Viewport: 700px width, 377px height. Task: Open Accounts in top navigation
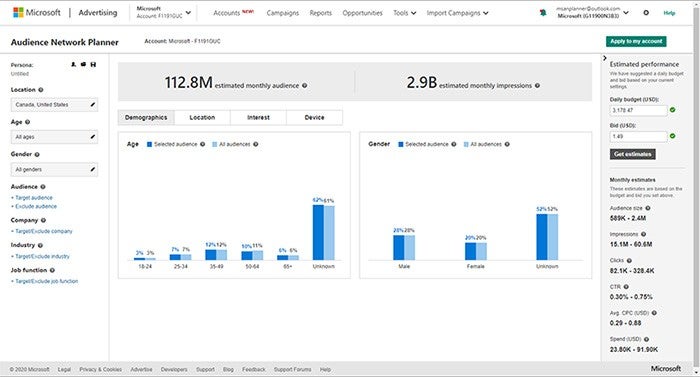tap(227, 13)
